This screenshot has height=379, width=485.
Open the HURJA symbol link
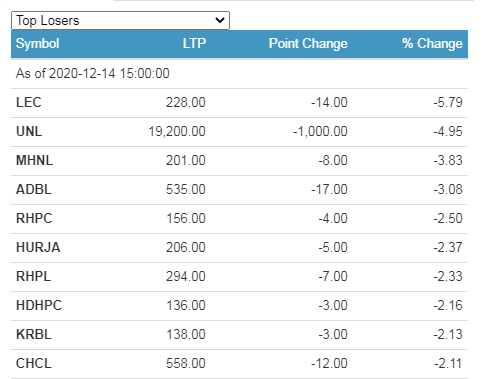(38, 247)
